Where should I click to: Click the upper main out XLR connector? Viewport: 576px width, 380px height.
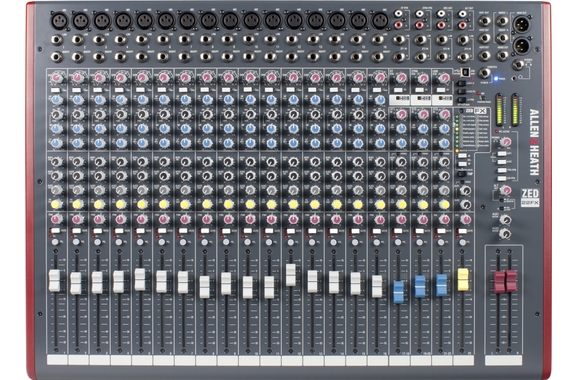click(x=522, y=25)
